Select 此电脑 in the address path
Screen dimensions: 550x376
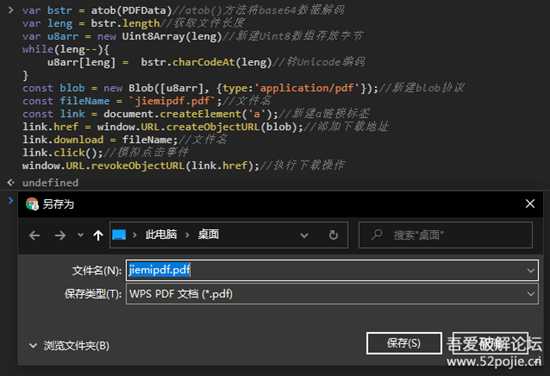pyautogui.click(x=161, y=234)
